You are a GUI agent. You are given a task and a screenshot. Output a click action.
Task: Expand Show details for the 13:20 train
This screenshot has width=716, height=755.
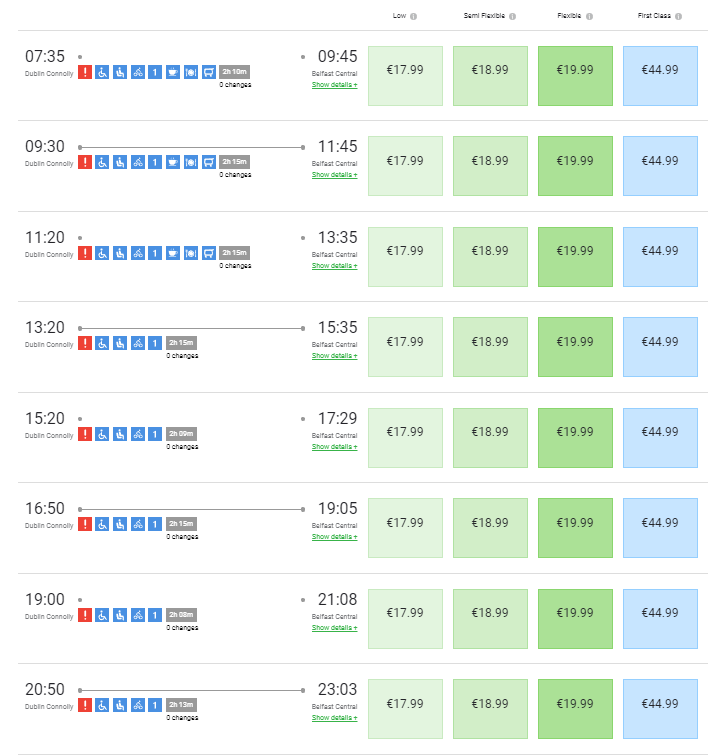(x=334, y=356)
